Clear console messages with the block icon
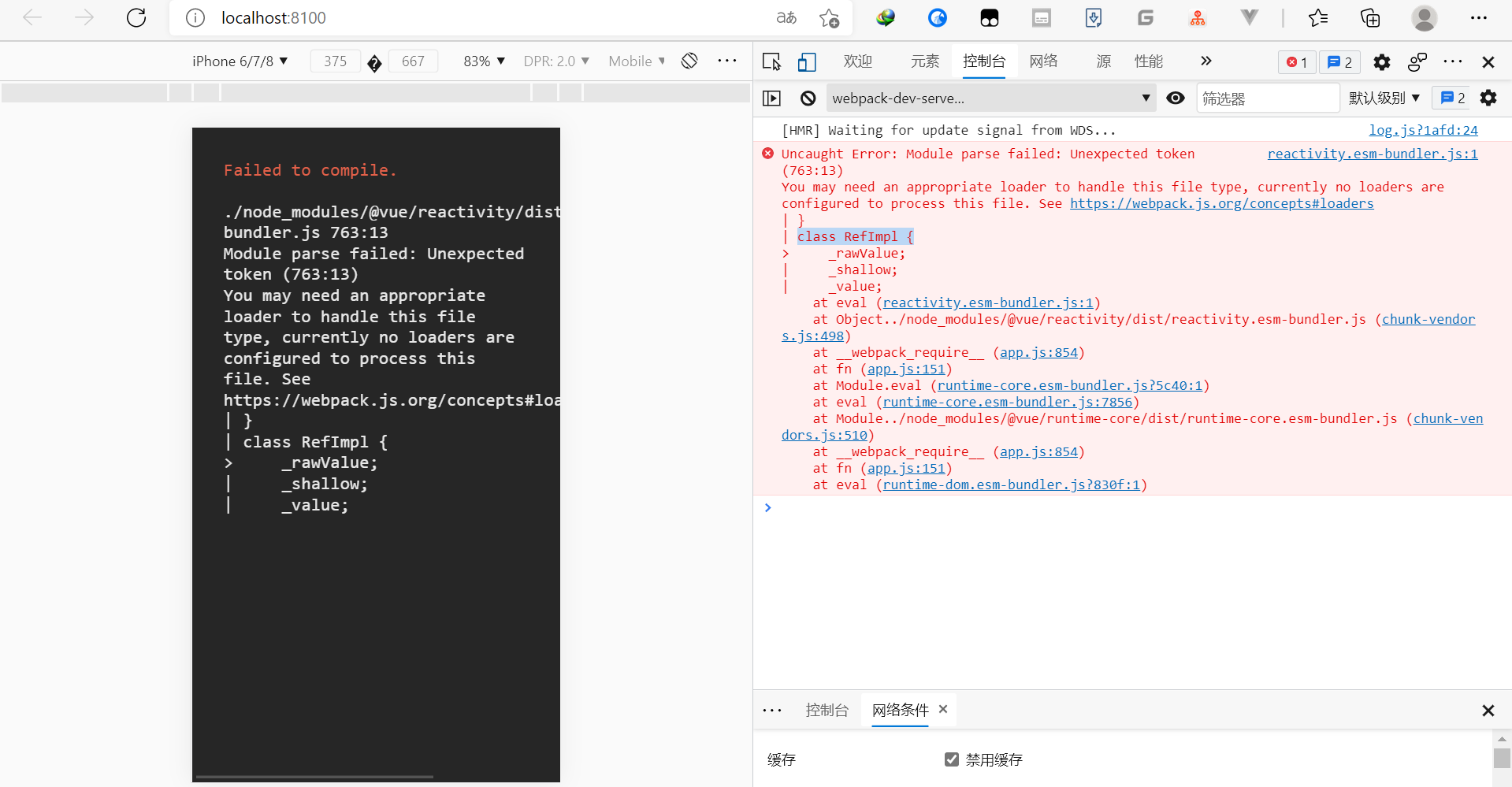Screen dimensions: 1512x787 807,98
